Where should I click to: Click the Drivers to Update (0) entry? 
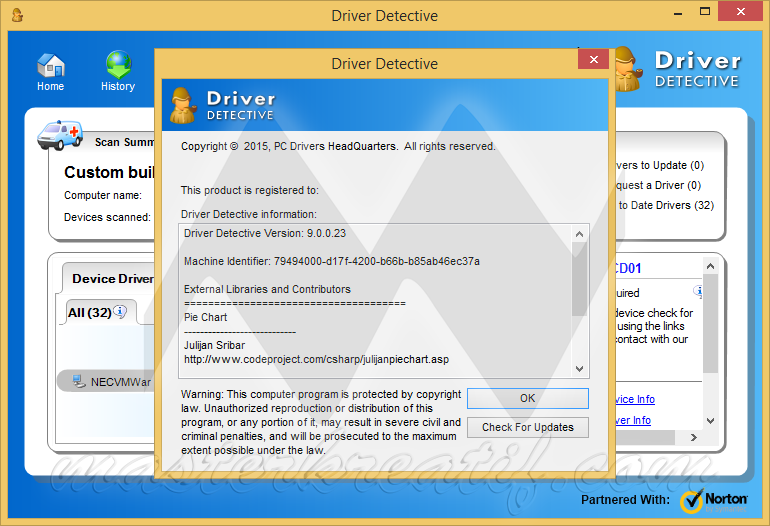[x=660, y=166]
